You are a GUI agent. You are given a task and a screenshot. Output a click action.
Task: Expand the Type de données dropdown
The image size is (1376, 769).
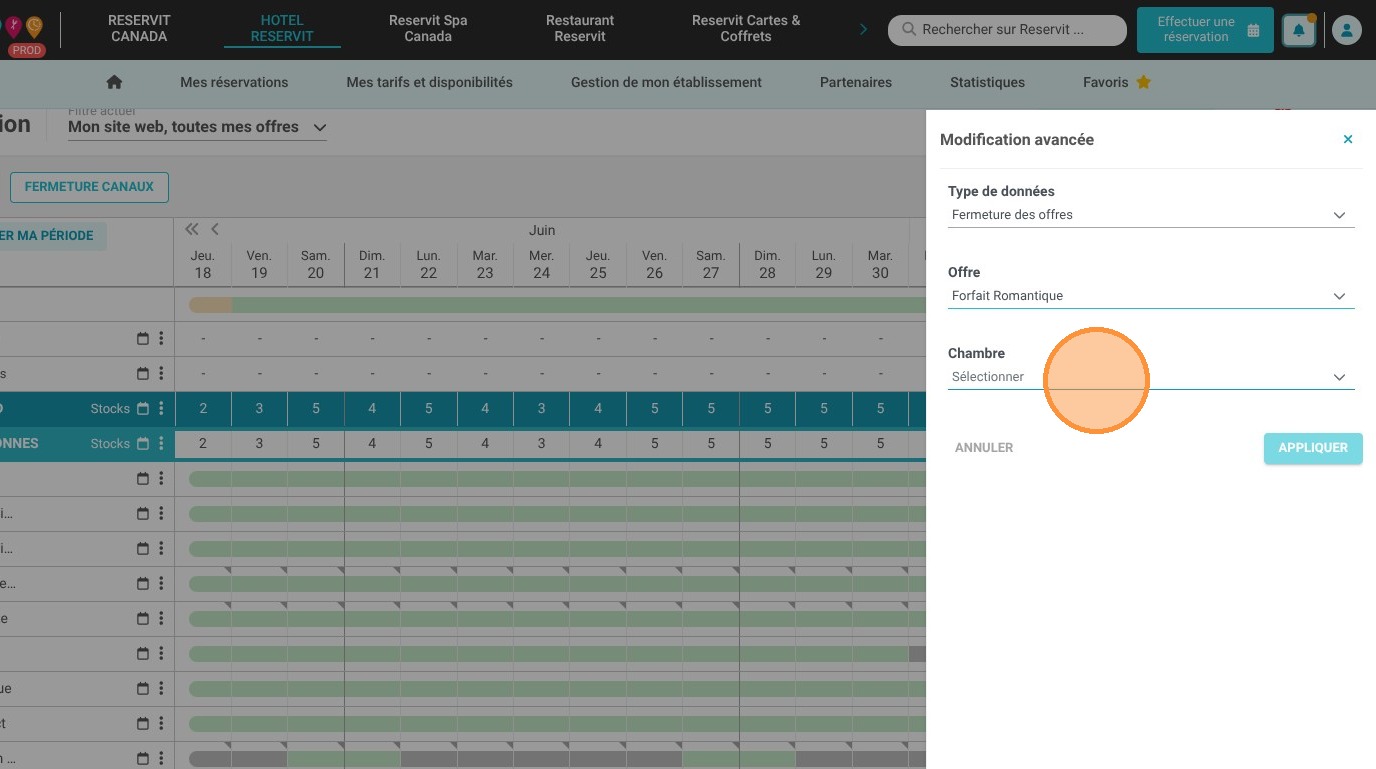pyautogui.click(x=1151, y=215)
